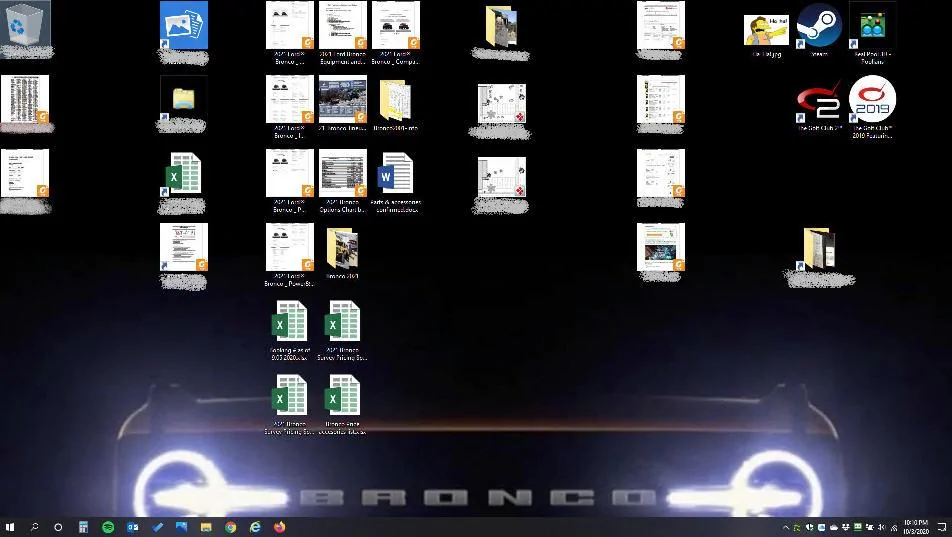952x537 pixels.
Task: Open Spotify from the taskbar
Action: [x=108, y=527]
